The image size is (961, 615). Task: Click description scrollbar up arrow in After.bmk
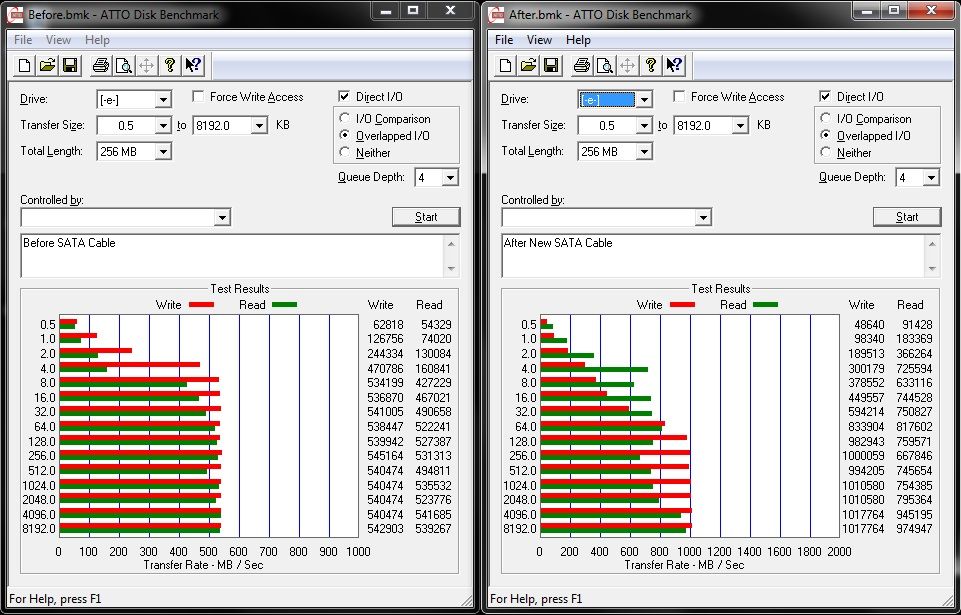coord(933,243)
